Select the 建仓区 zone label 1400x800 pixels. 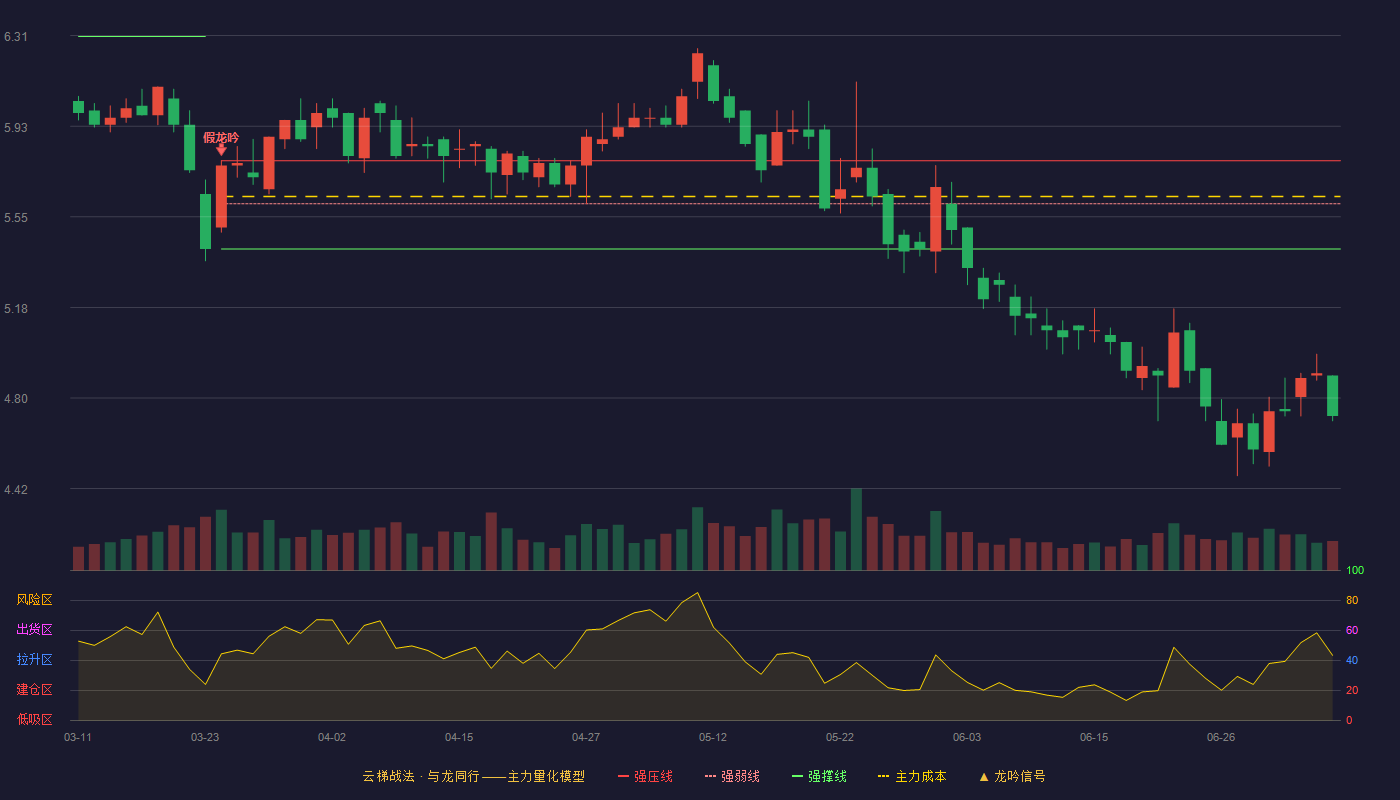tap(34, 690)
